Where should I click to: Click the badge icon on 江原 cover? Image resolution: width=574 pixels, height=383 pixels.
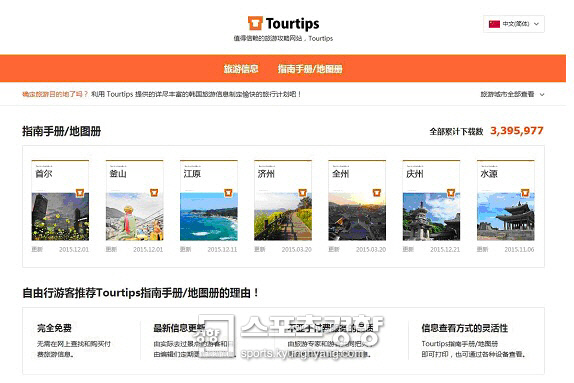click(x=228, y=193)
